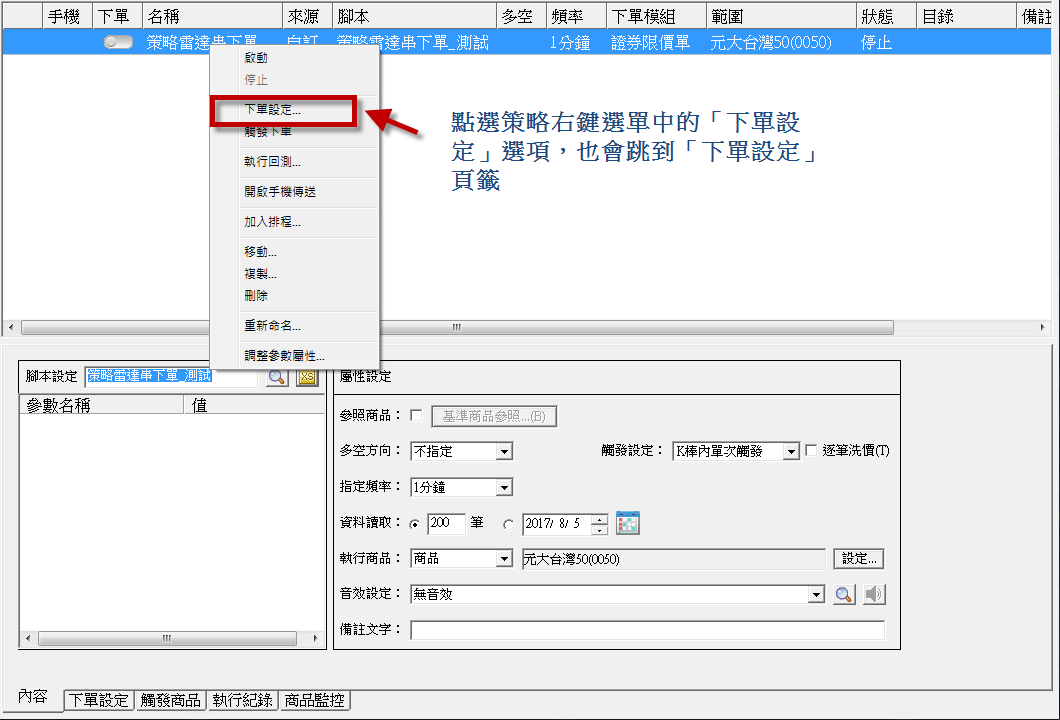The height and width of the screenshot is (720, 1060).
Task: Select 執行回測... in the context menu
Action: pos(273,162)
